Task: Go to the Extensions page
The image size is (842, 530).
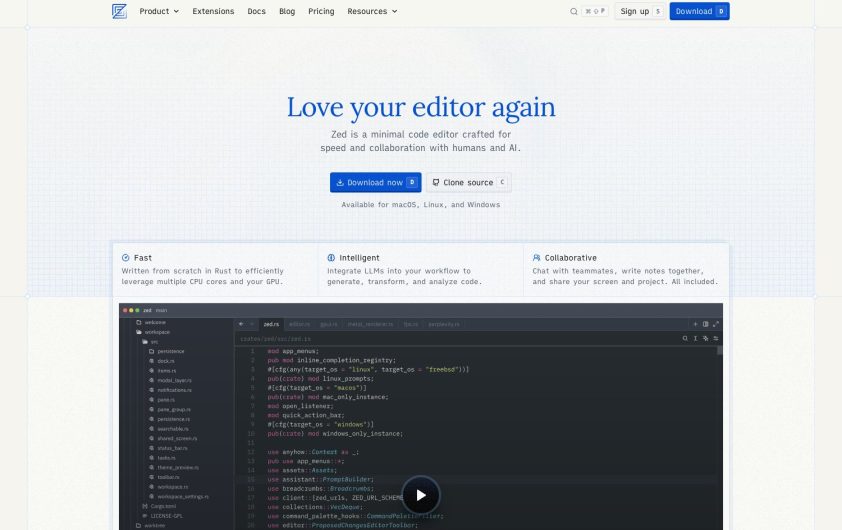Action: coord(213,11)
